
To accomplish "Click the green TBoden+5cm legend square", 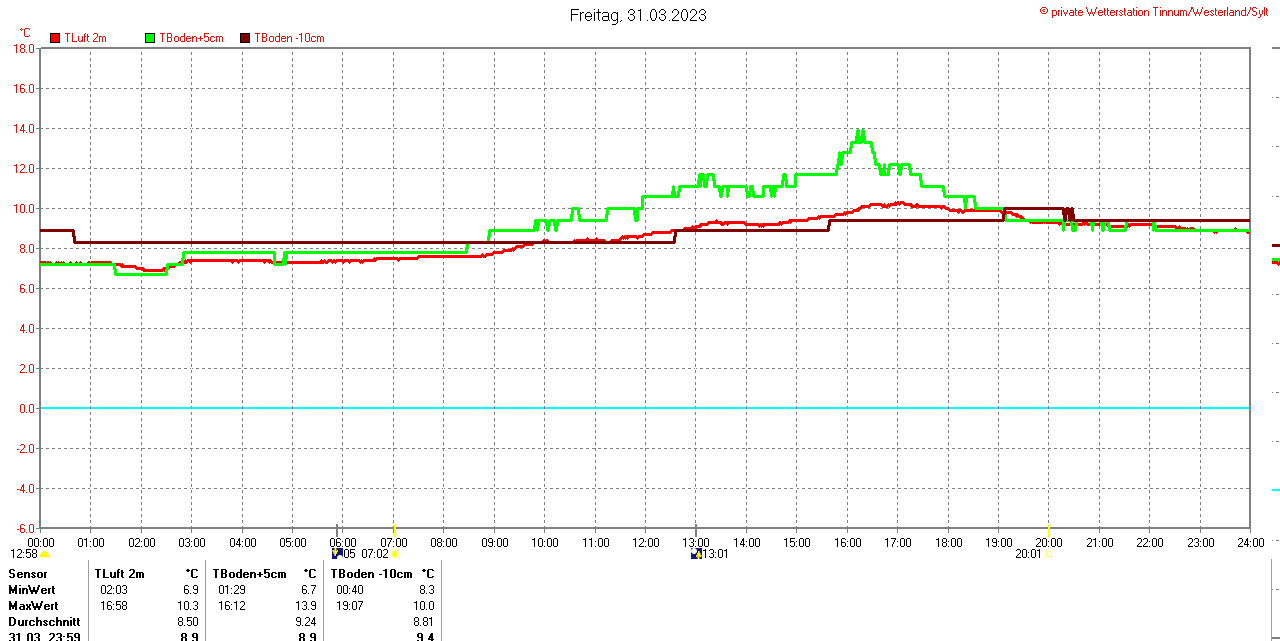I will [x=150, y=38].
